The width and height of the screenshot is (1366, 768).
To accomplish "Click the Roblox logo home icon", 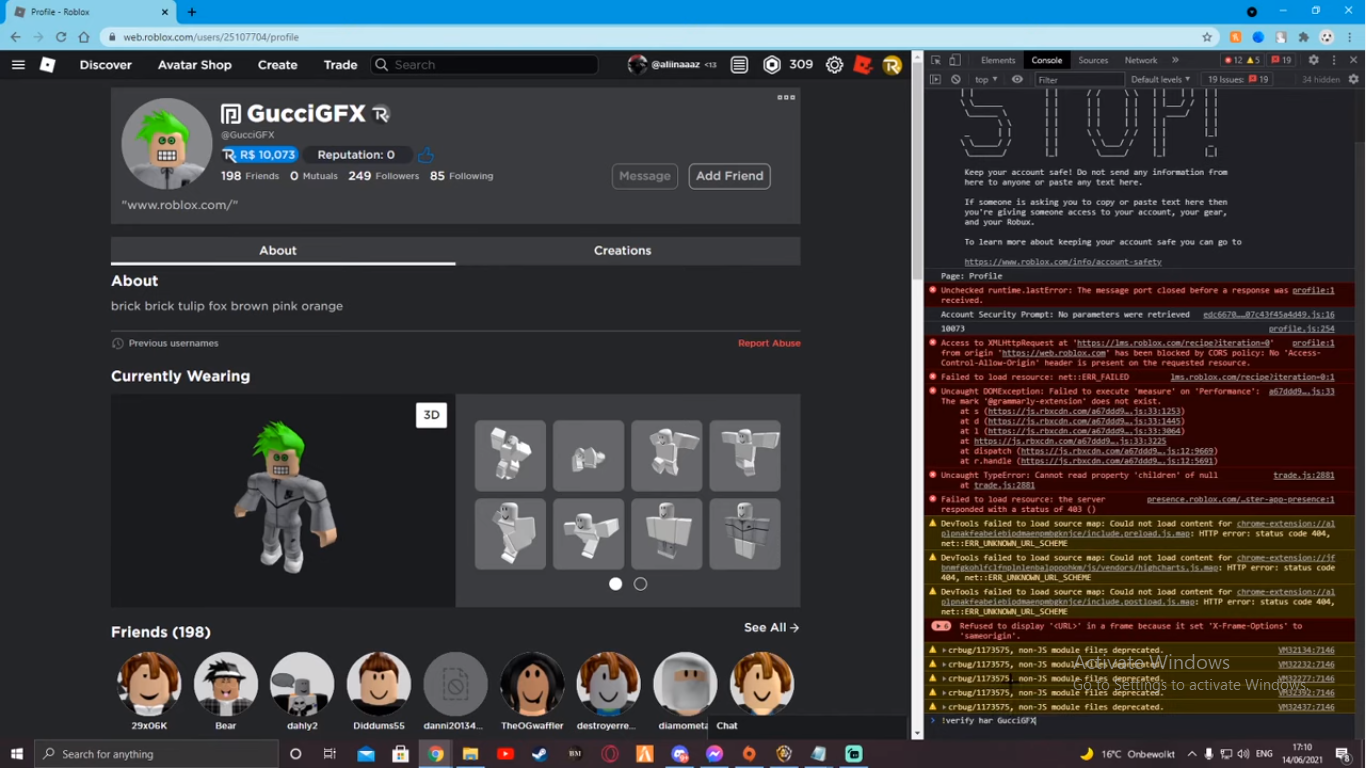I will coord(47,65).
